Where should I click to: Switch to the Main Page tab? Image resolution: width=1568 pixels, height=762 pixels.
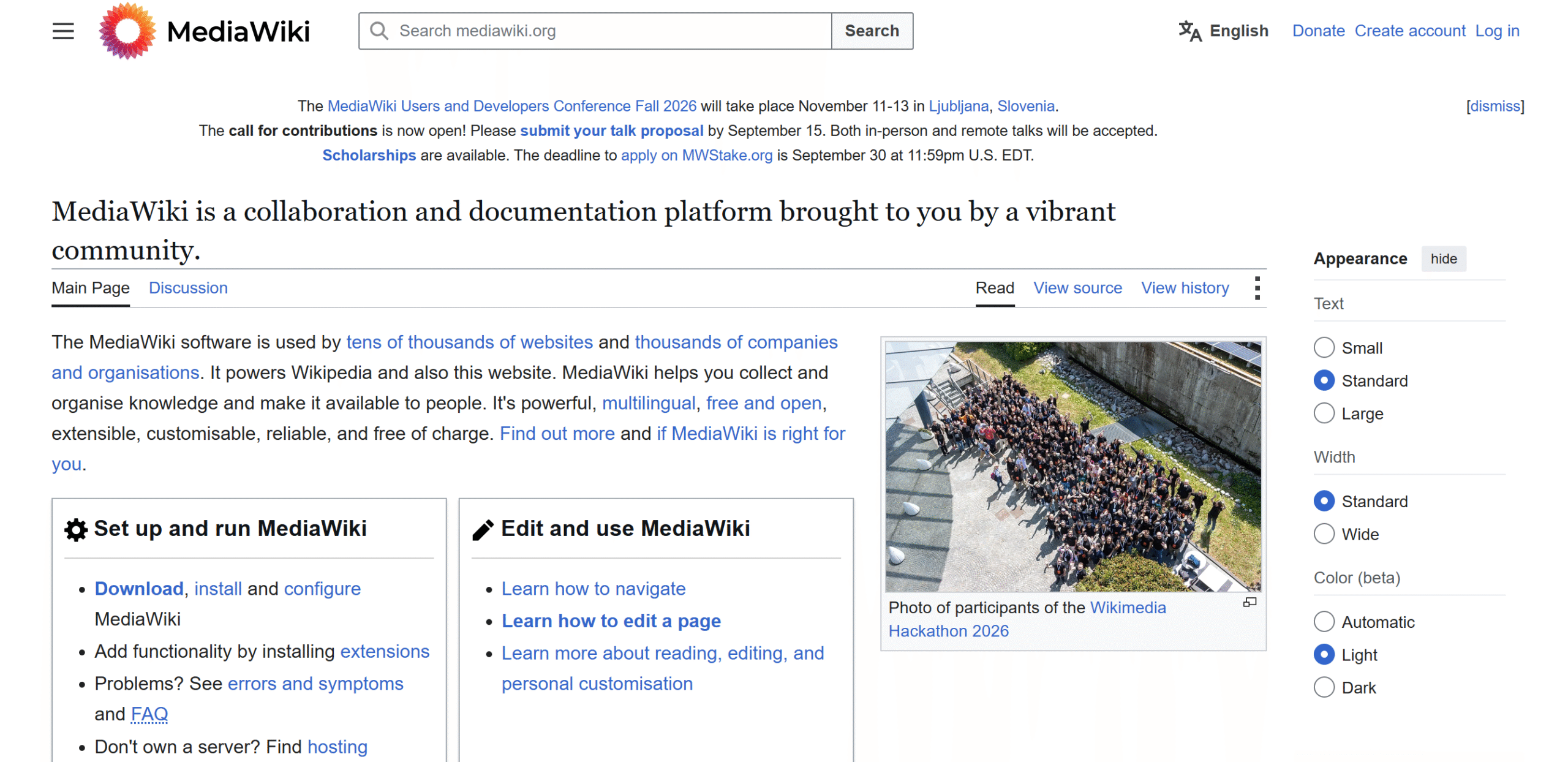90,288
